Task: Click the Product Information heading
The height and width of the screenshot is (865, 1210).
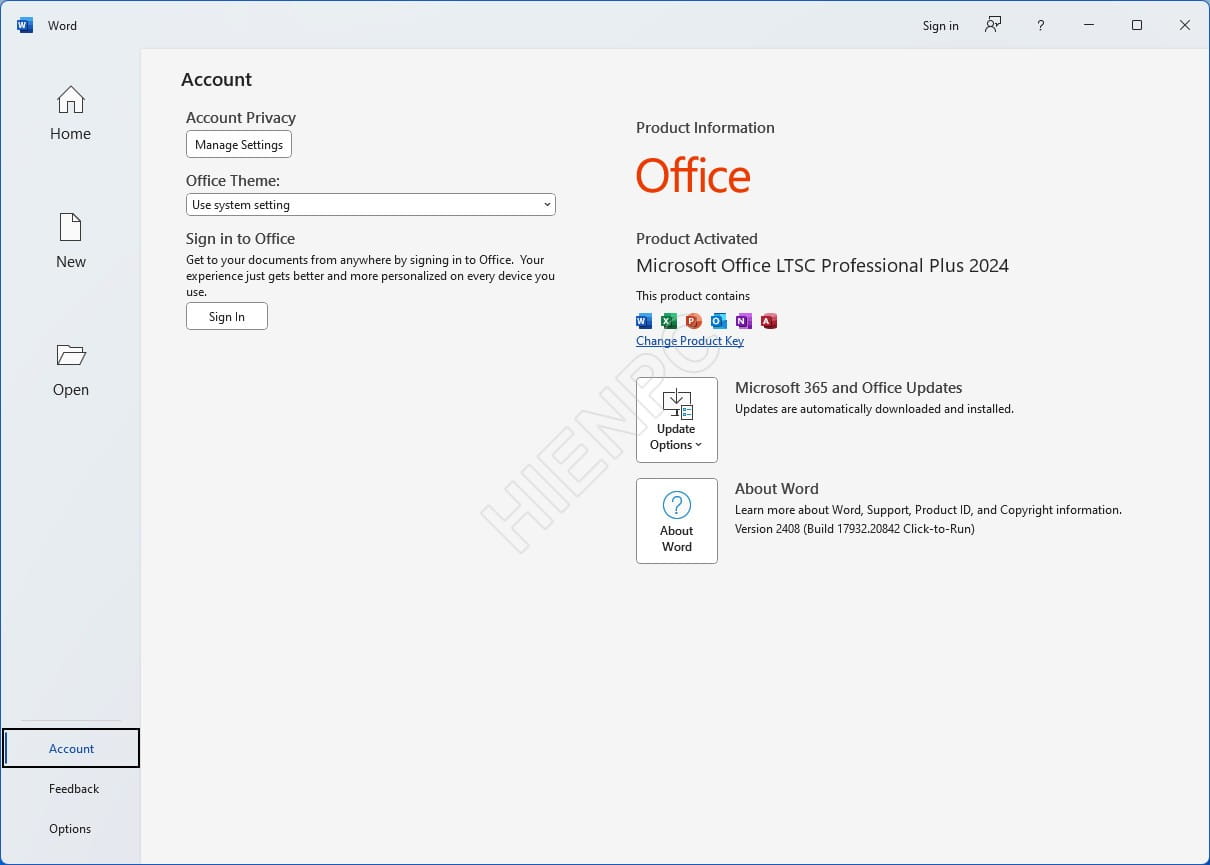Action: pos(705,128)
